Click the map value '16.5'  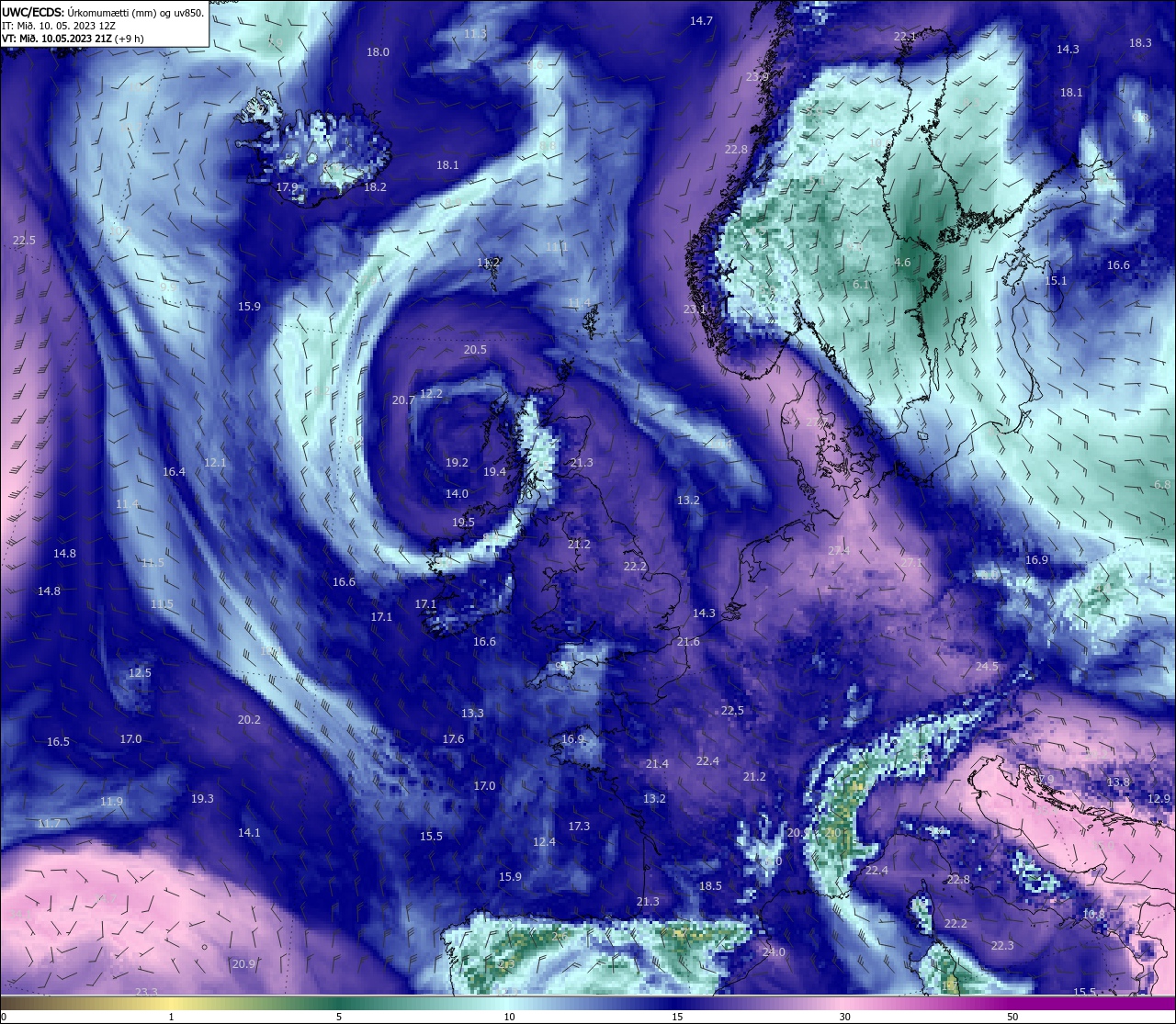[58, 742]
